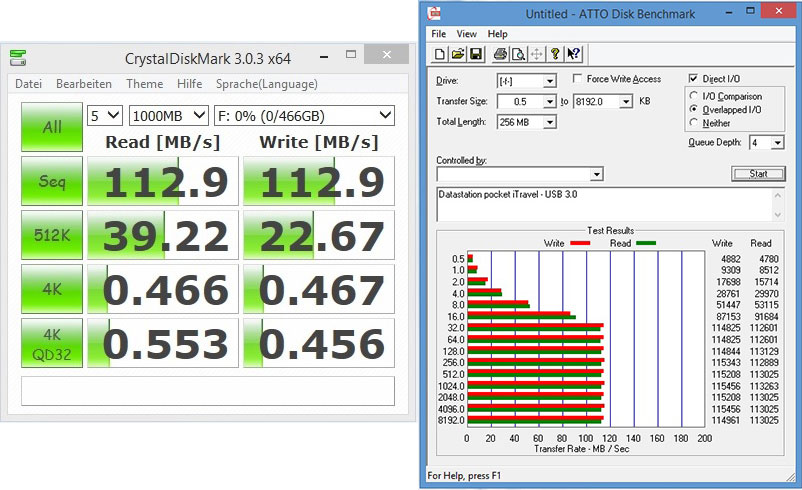Screen dimensions: 802x490
Task: Click the green 4K test button
Action: click(52, 289)
